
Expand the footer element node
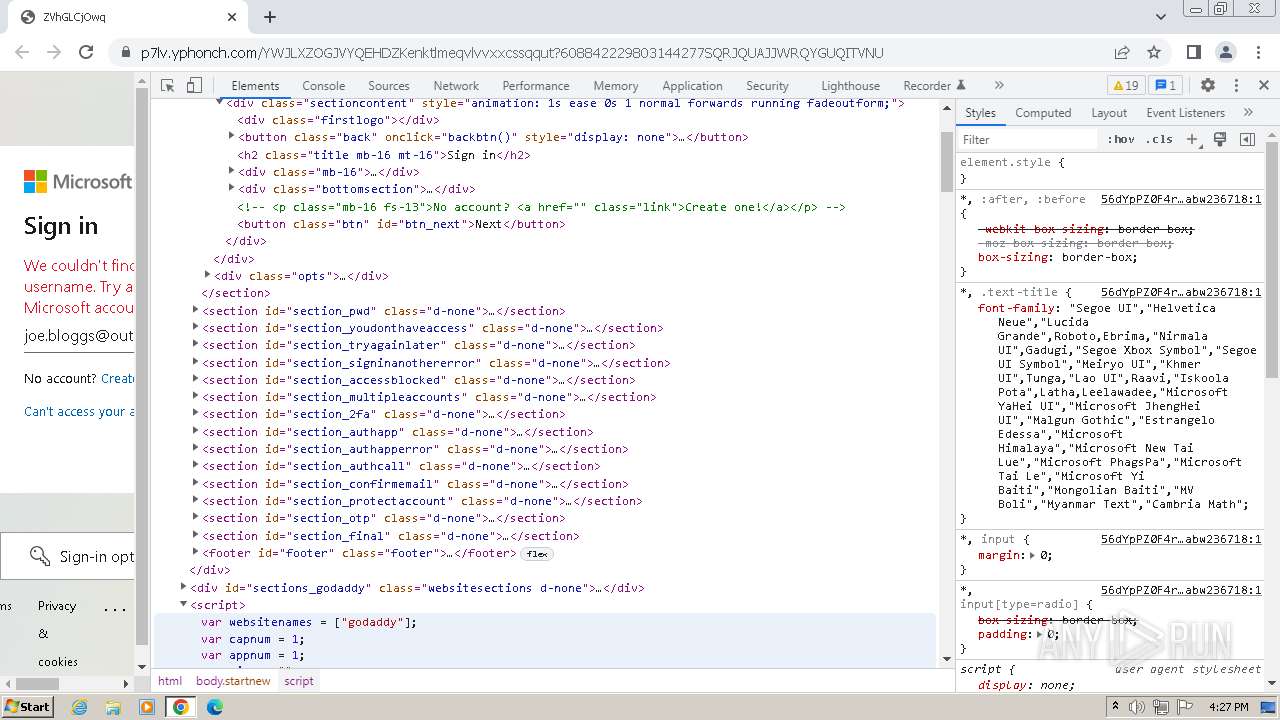pyautogui.click(x=196, y=553)
